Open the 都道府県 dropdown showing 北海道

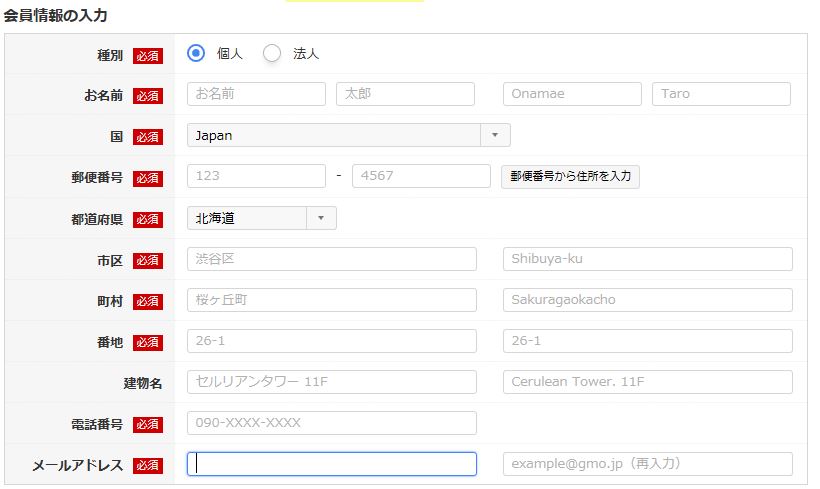(x=261, y=218)
